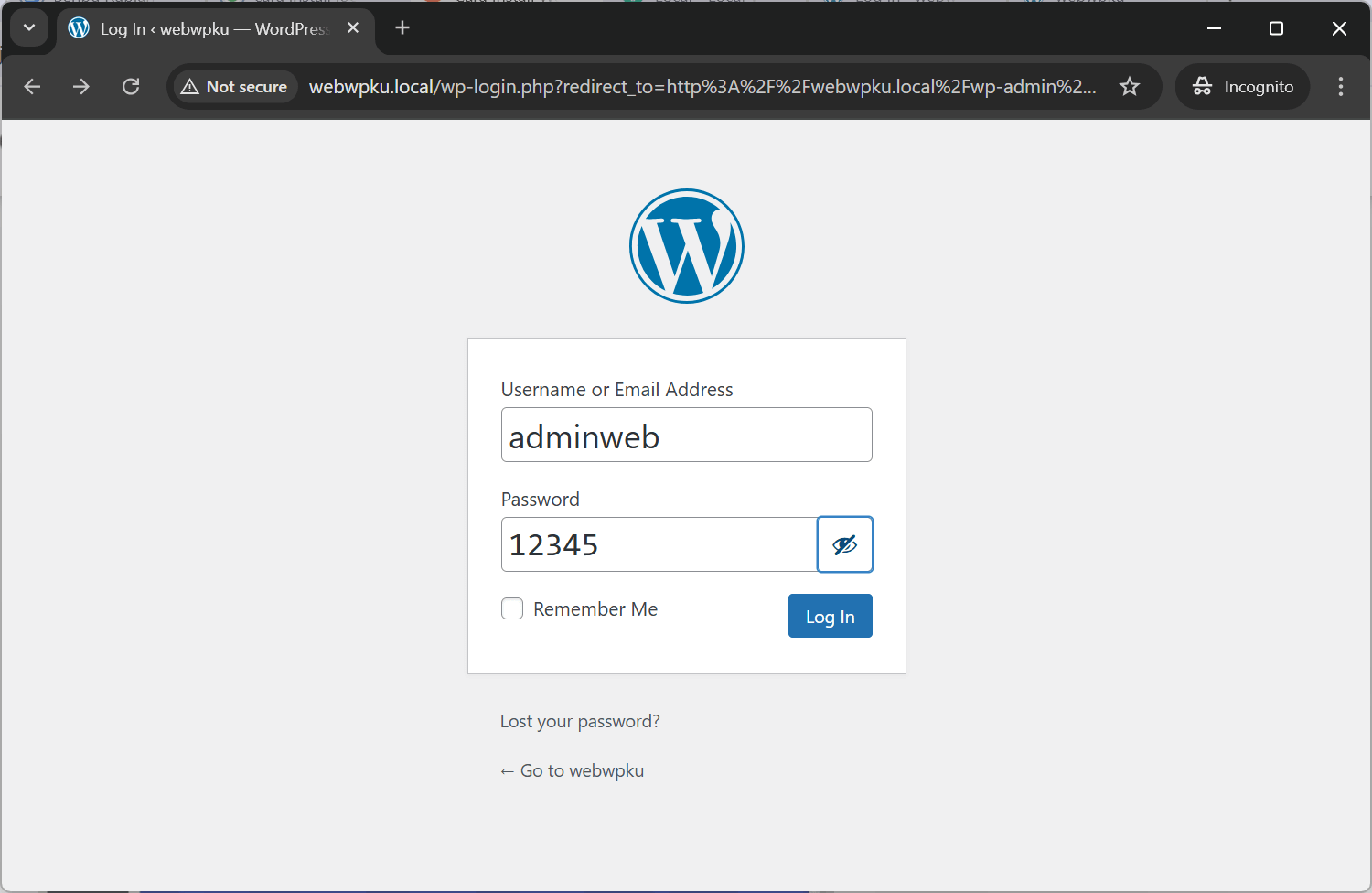Click the WordPress logo above the login form
Viewport: 1372px width, 893px height.
coord(687,246)
